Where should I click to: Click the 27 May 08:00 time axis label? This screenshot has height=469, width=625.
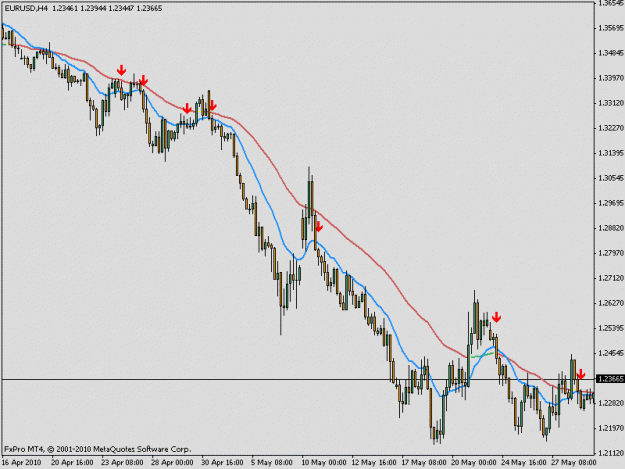pos(574,463)
